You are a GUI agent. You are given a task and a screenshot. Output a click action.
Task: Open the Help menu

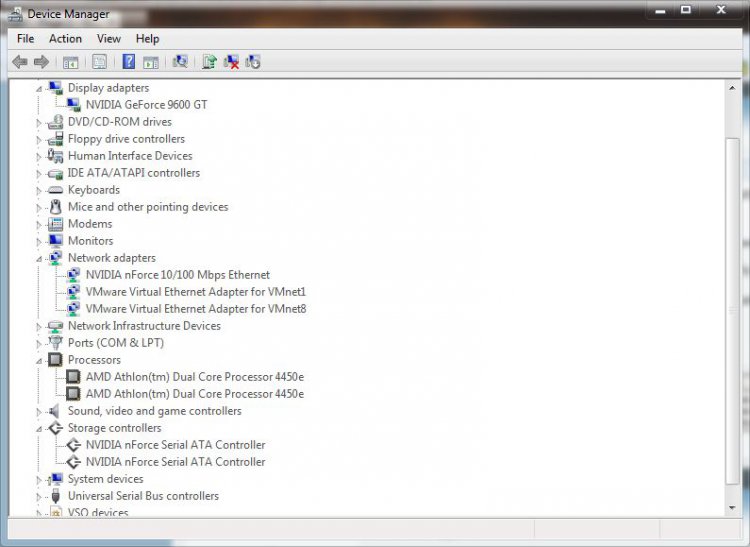coord(147,39)
